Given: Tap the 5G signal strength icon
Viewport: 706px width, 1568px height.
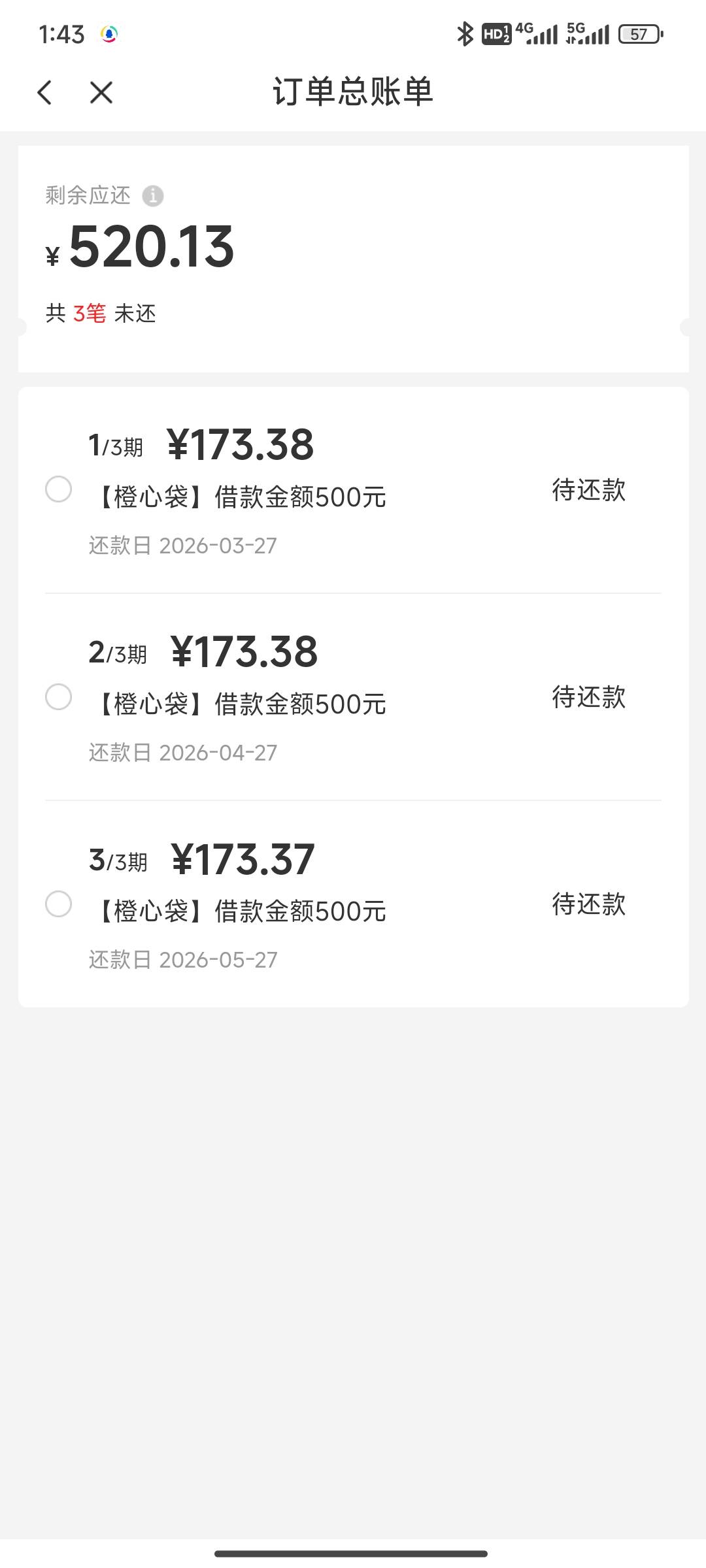Looking at the screenshot, I should pos(588,34).
